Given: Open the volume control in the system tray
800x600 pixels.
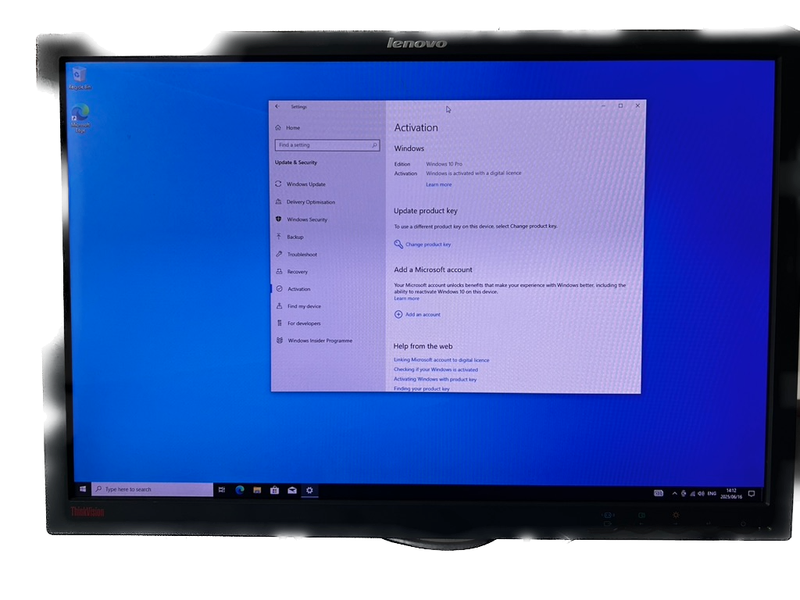Looking at the screenshot, I should coord(701,493).
